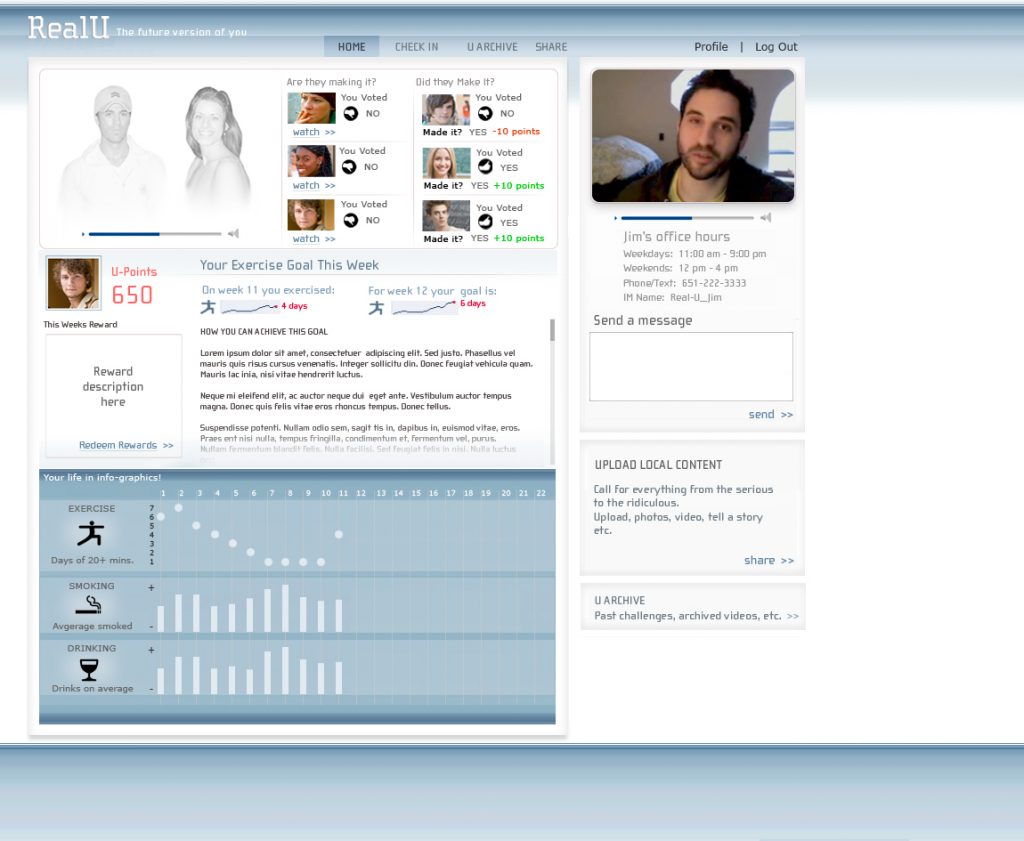
Task: Click the user avatar beside U-Points
Action: click(73, 284)
